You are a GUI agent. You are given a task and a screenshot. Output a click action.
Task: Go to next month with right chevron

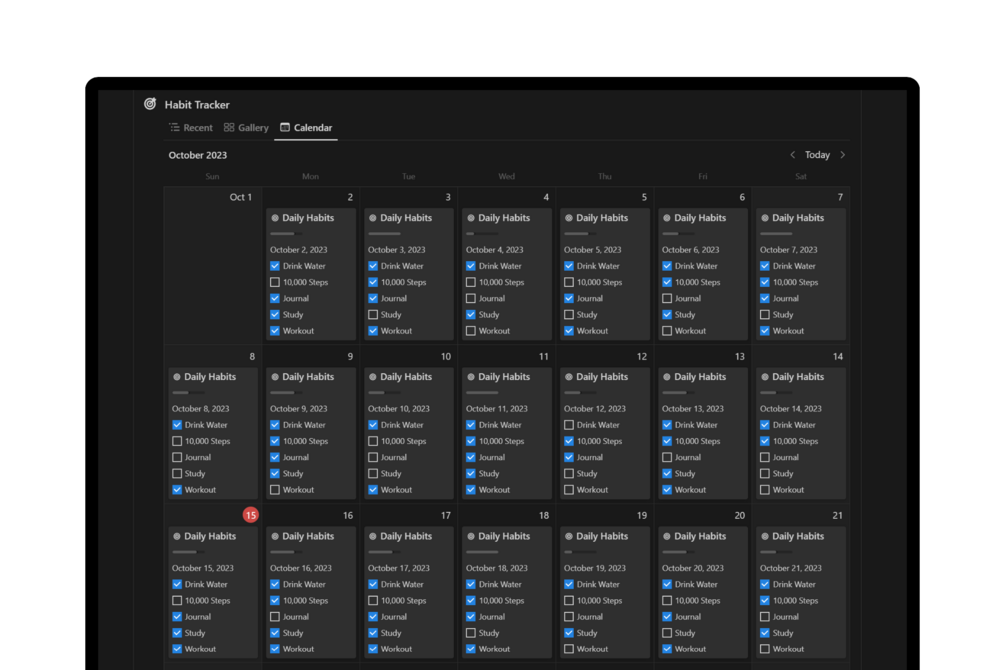(x=843, y=155)
